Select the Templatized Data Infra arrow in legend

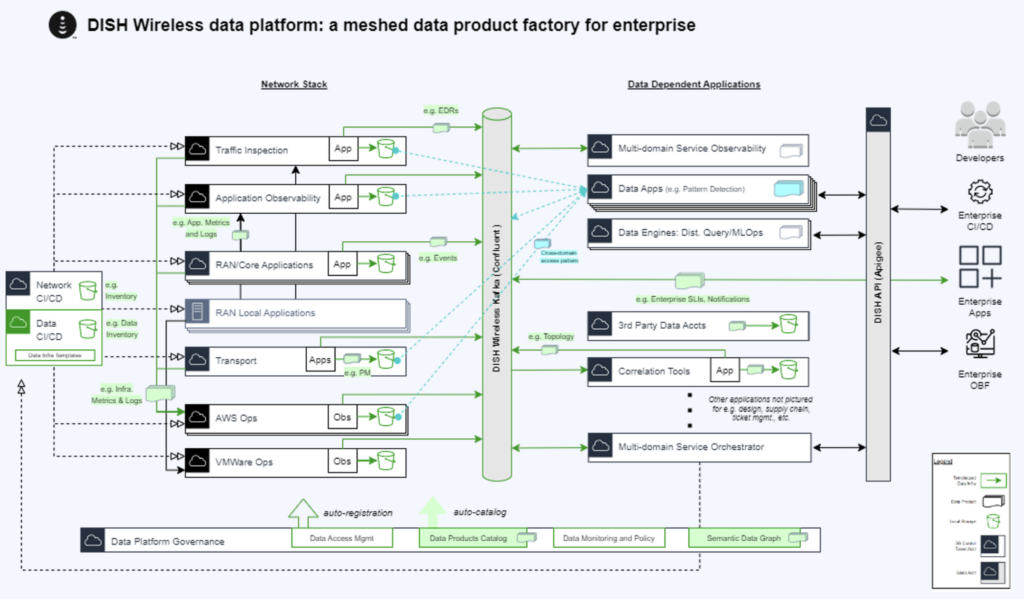pyautogui.click(x=995, y=480)
